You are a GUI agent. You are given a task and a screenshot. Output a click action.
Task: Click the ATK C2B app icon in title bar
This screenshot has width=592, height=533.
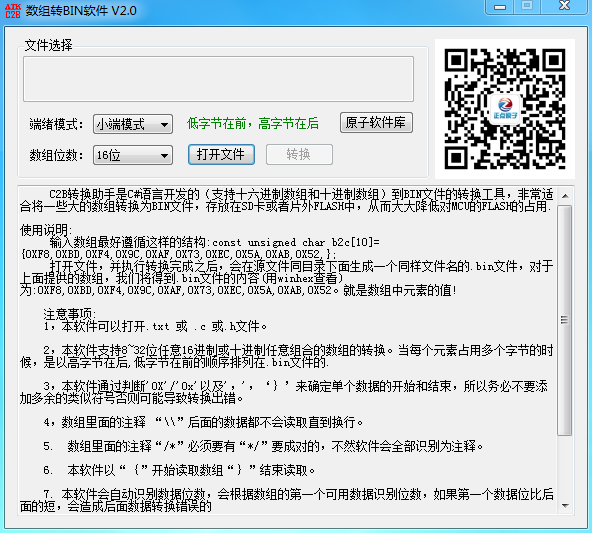(x=12, y=11)
